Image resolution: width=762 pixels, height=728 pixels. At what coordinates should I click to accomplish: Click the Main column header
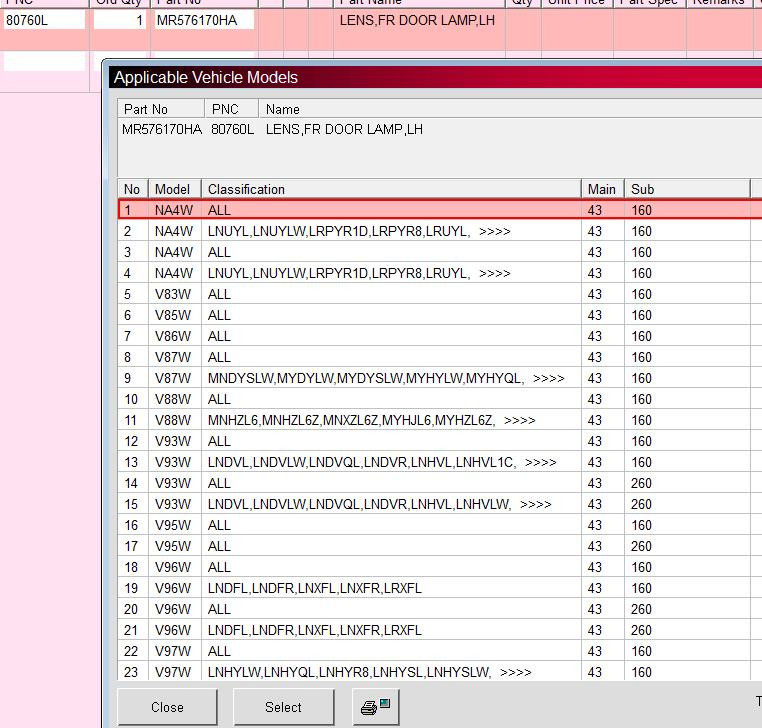tap(602, 189)
